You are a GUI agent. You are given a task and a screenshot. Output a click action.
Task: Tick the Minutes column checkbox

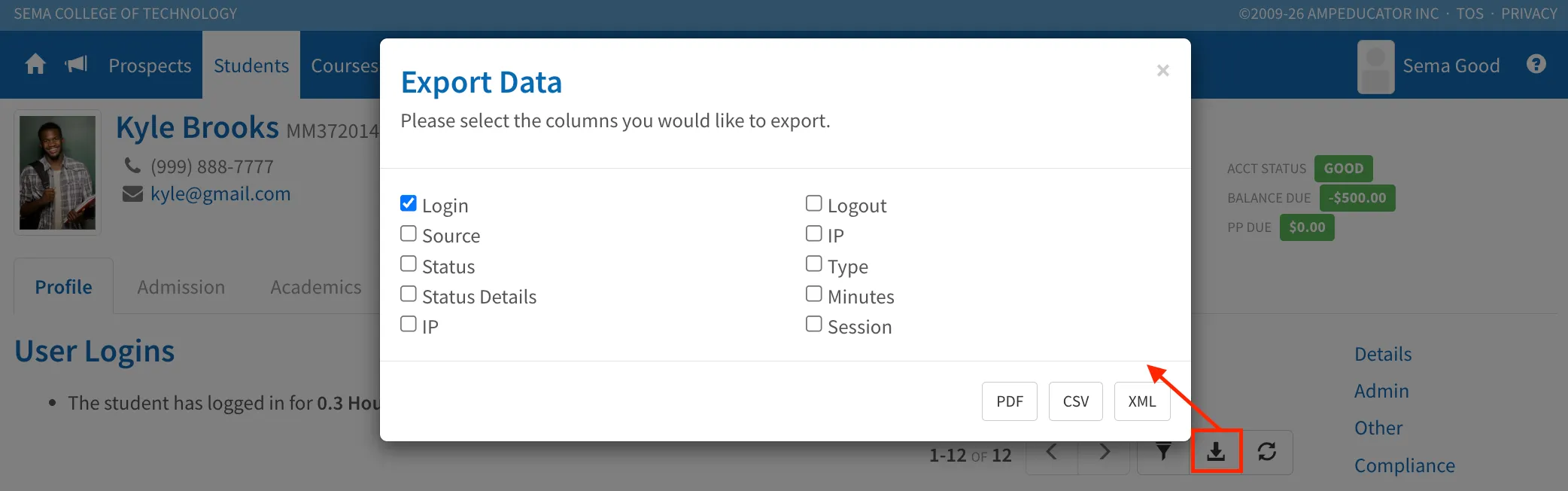click(x=813, y=294)
